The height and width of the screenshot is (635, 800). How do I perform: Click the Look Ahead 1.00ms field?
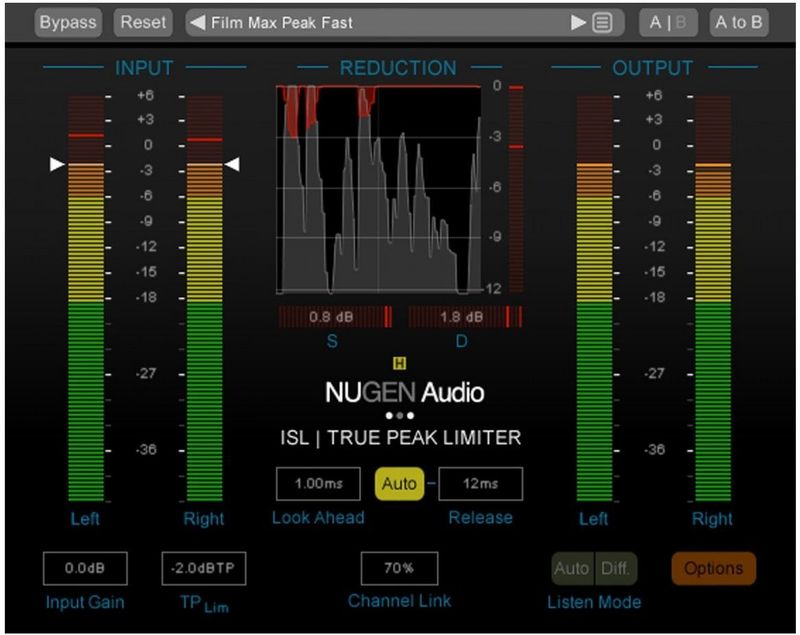pos(318,484)
